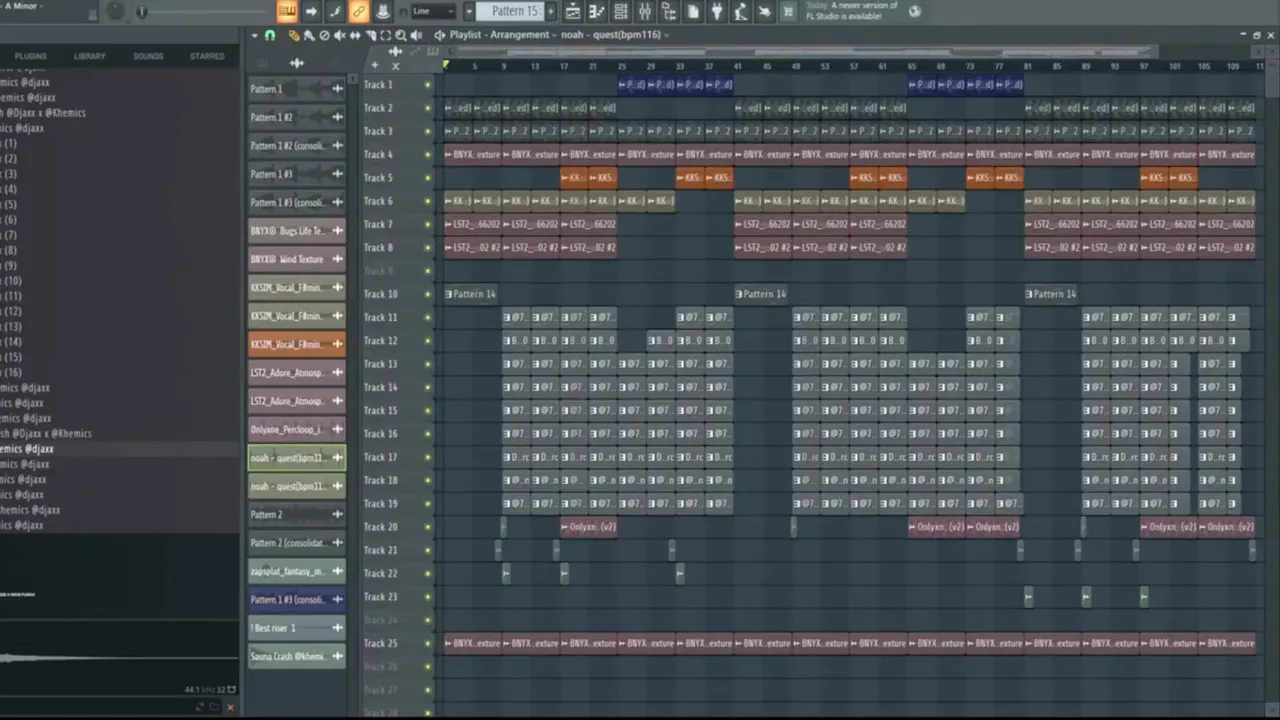Mute Track 1 via its green LED
Image resolution: width=1280 pixels, height=720 pixels.
tap(428, 85)
